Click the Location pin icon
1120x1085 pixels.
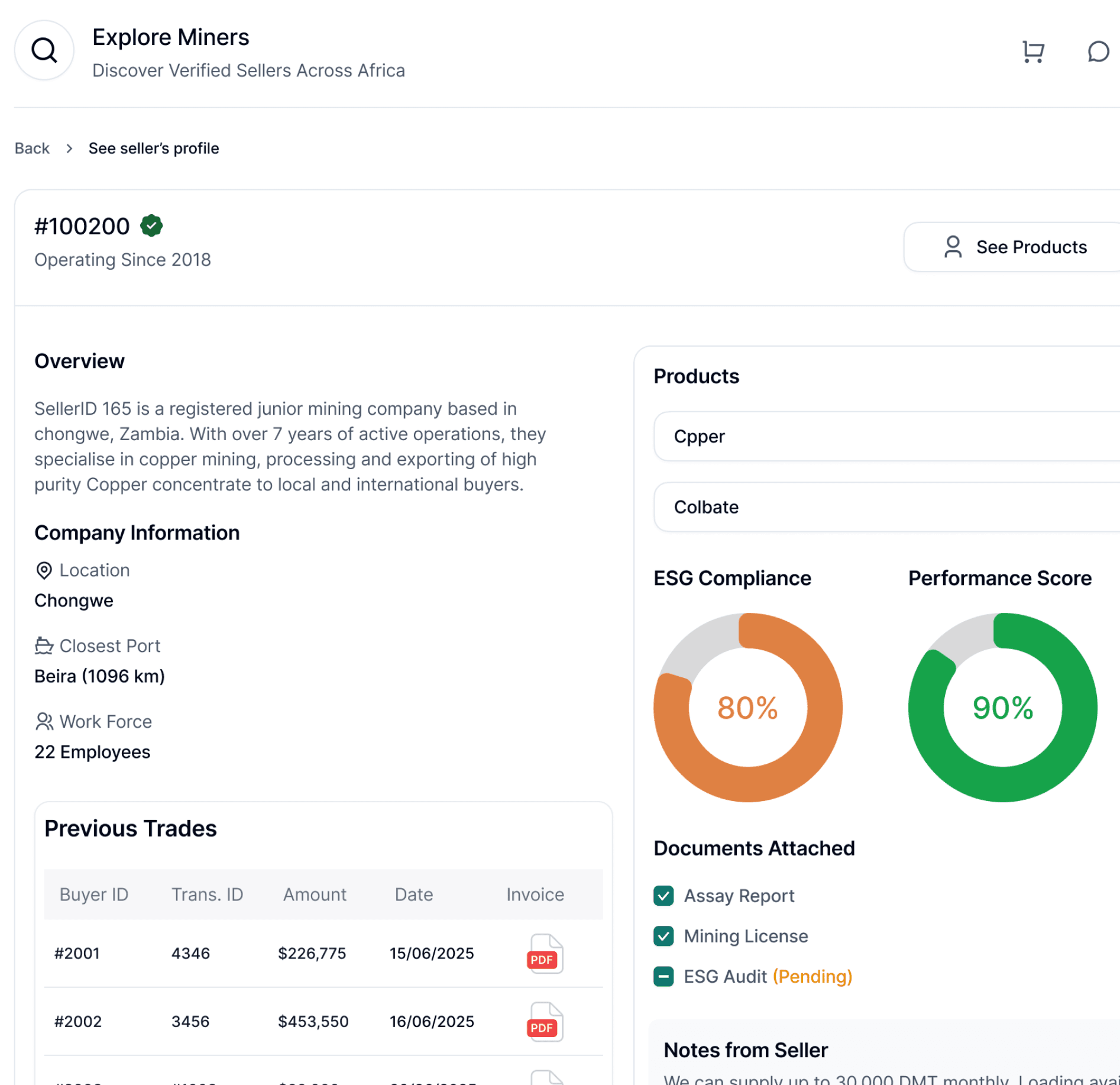tap(44, 570)
